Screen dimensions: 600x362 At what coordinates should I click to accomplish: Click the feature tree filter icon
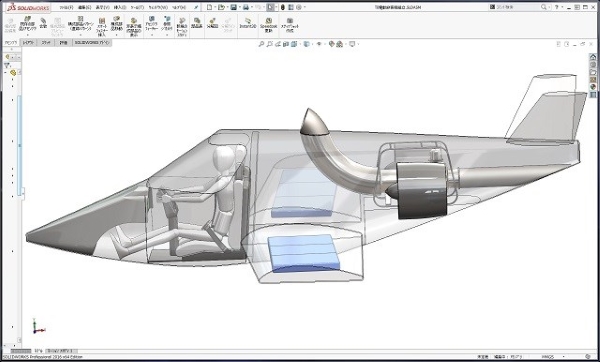pos(7,65)
